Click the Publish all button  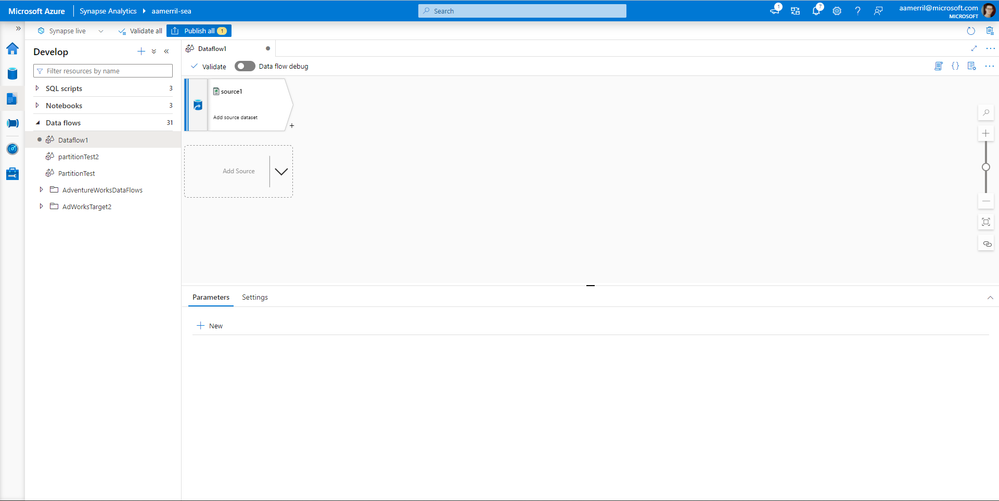point(199,31)
